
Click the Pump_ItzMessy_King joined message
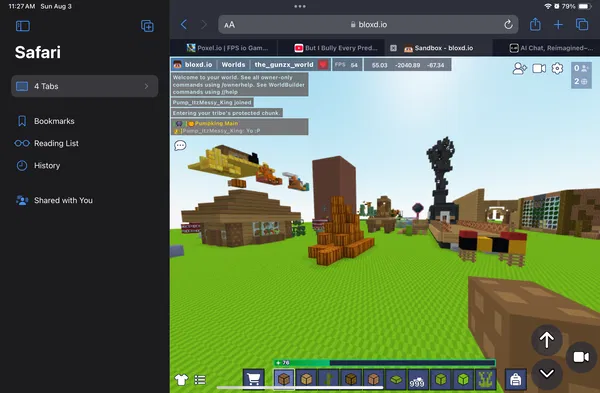[212, 103]
